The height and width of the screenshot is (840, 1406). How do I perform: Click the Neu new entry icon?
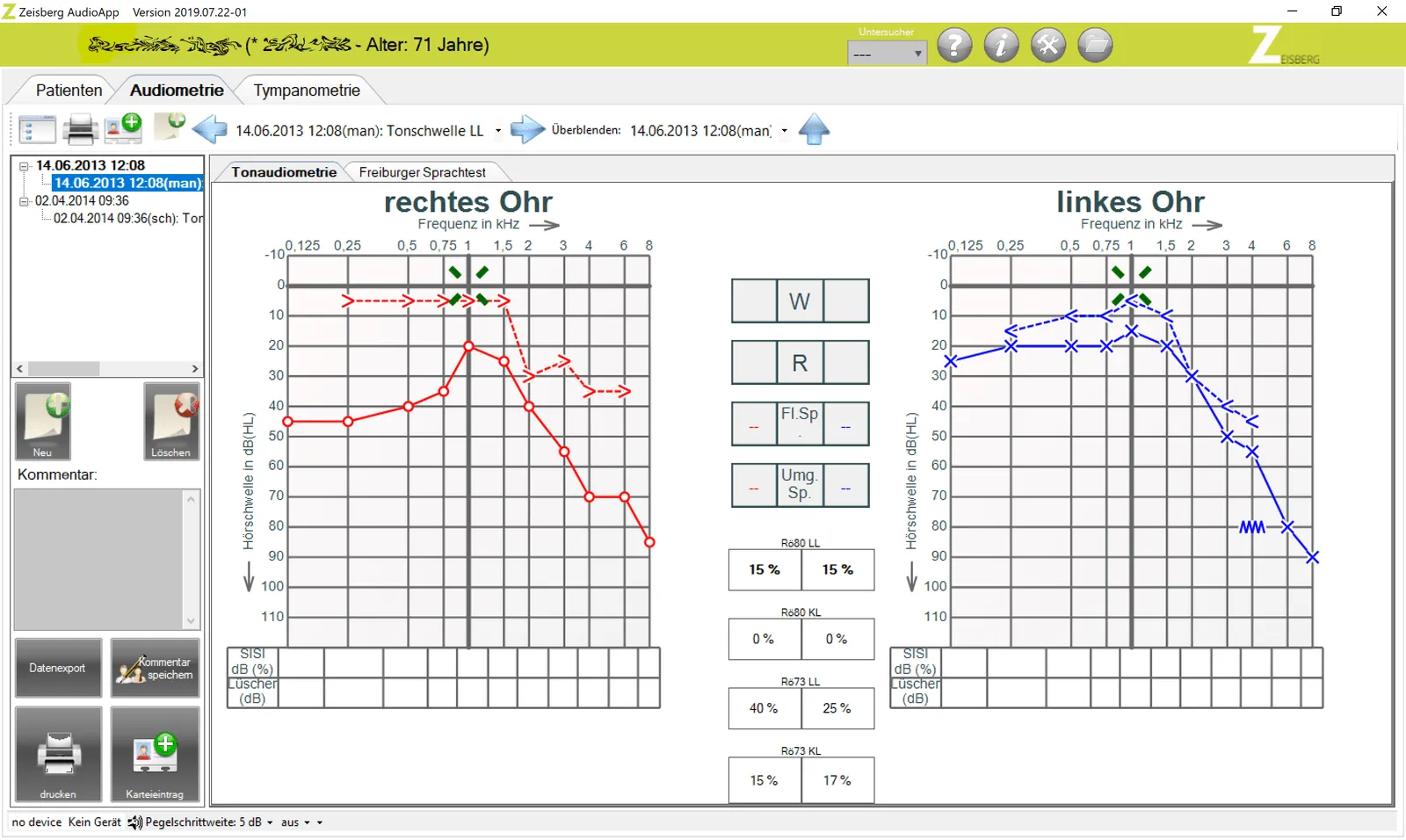(43, 421)
